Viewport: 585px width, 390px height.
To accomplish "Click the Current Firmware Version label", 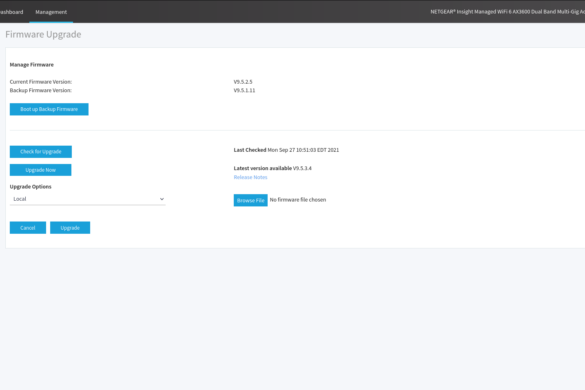I will [41, 82].
